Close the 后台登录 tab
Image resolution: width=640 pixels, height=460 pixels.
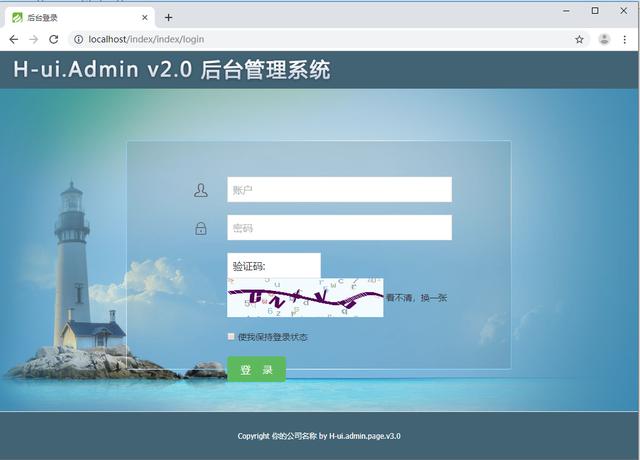pyautogui.click(x=145, y=17)
